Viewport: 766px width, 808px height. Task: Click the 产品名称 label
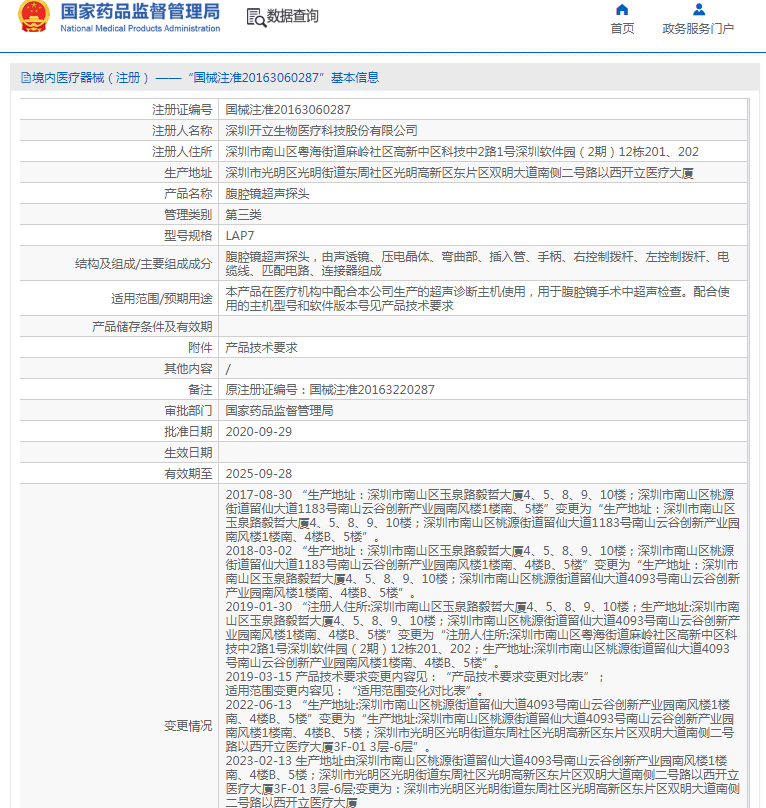pyautogui.click(x=188, y=194)
